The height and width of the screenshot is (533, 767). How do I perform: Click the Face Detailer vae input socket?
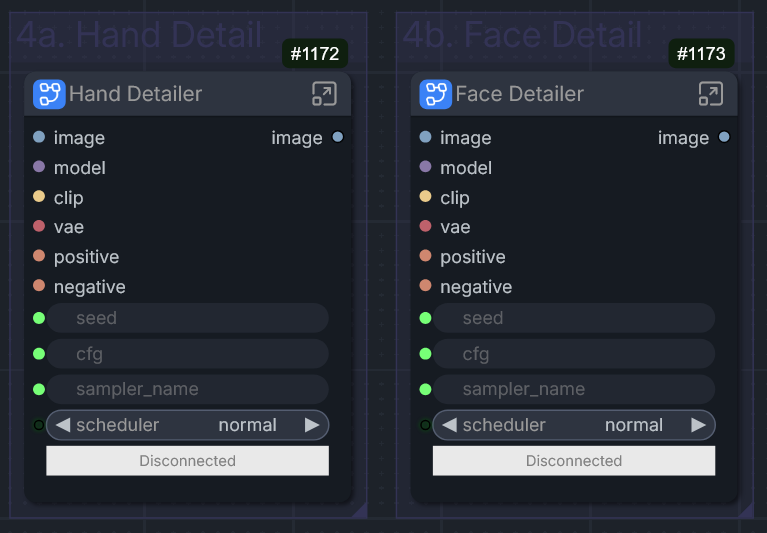(x=426, y=226)
